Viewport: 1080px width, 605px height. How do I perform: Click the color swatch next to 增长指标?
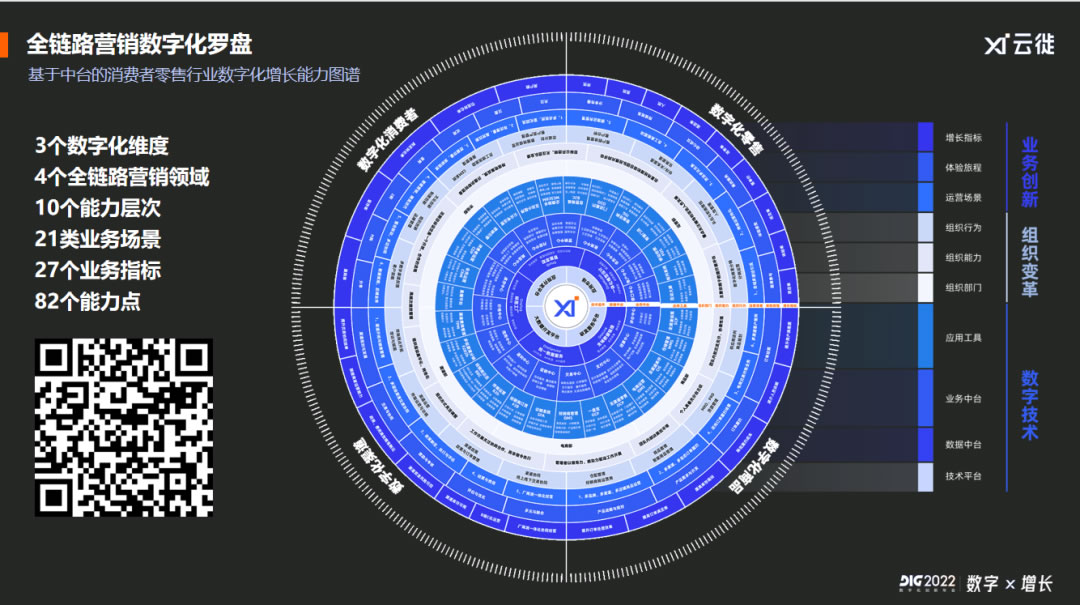point(925,137)
